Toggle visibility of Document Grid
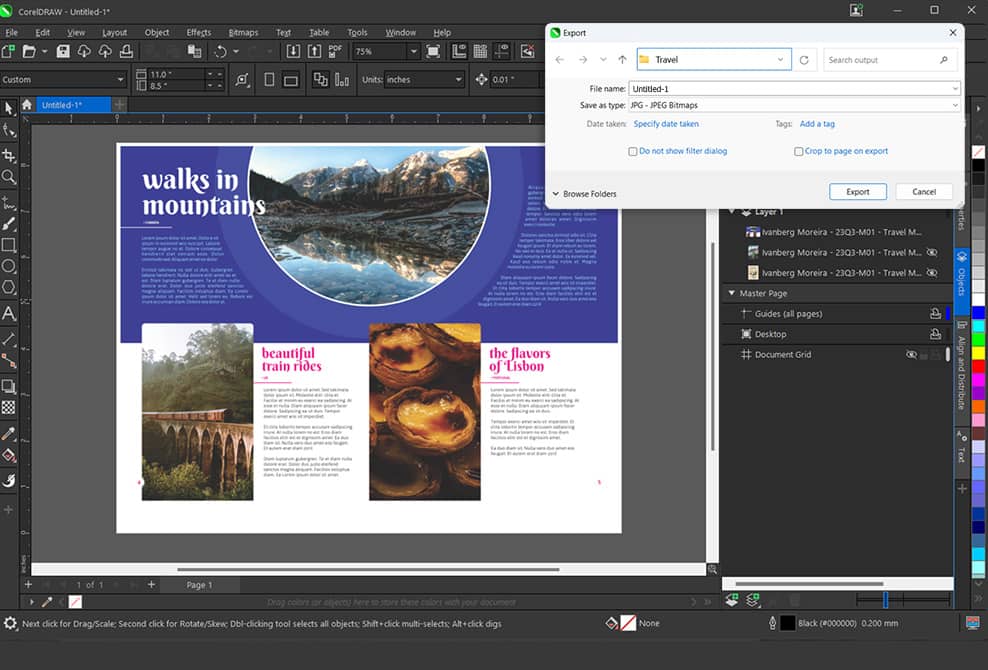The height and width of the screenshot is (670, 988). pyautogui.click(x=911, y=355)
